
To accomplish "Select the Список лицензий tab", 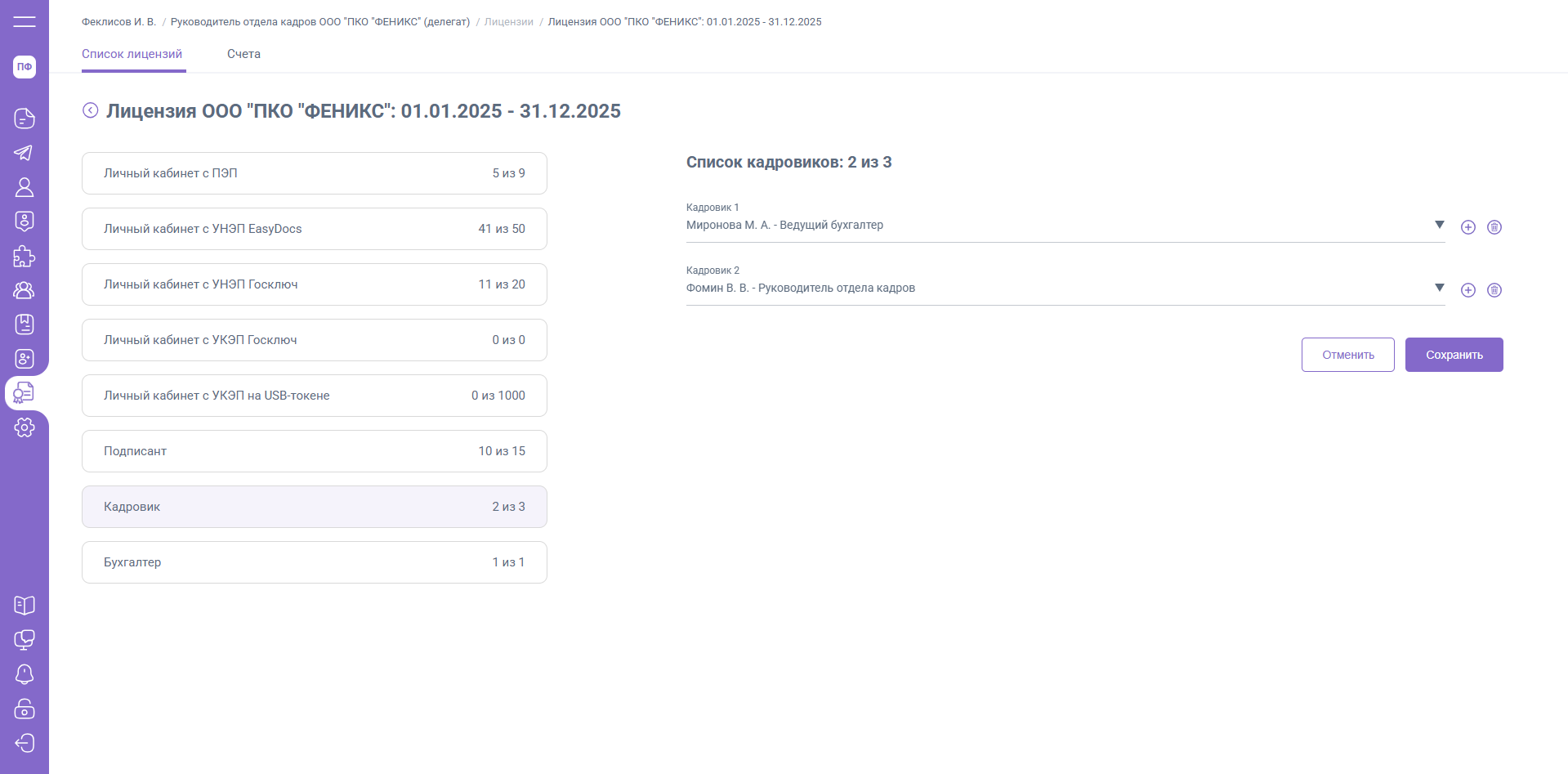I will [x=132, y=54].
